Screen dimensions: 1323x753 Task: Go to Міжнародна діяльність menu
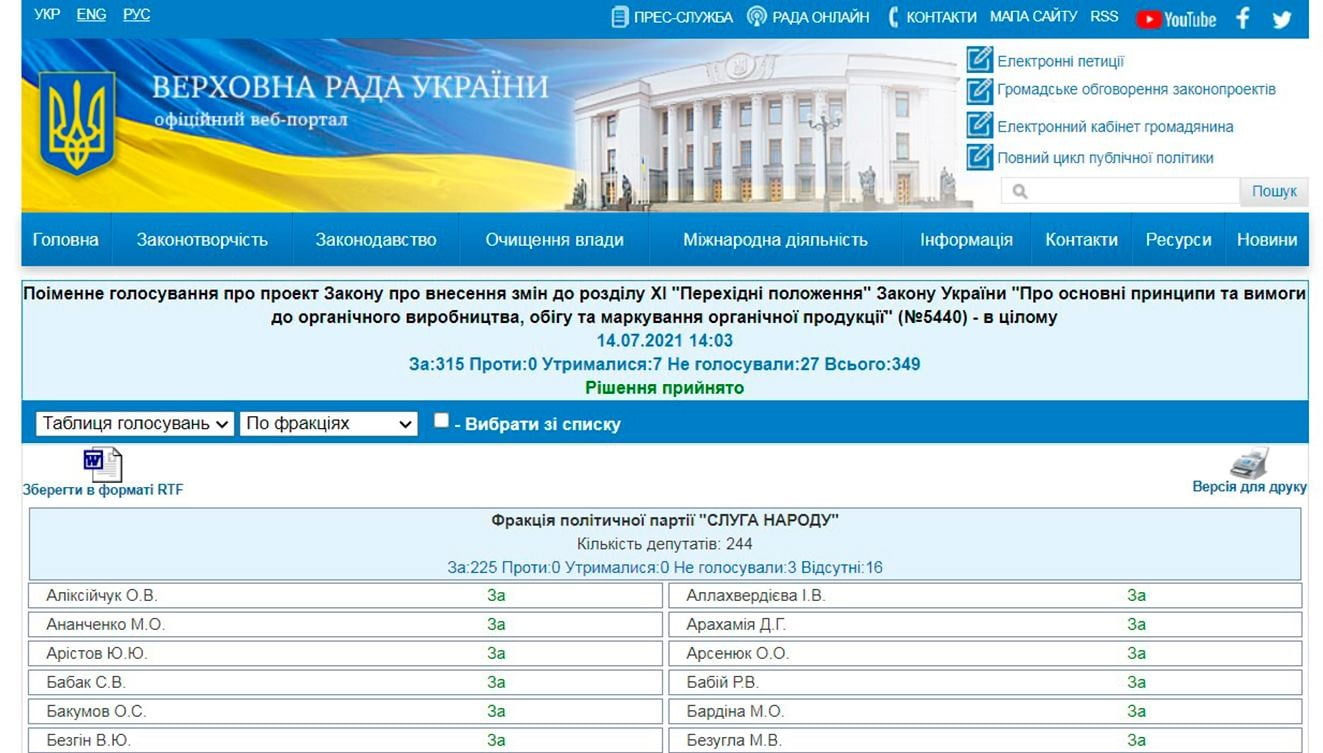click(x=775, y=240)
